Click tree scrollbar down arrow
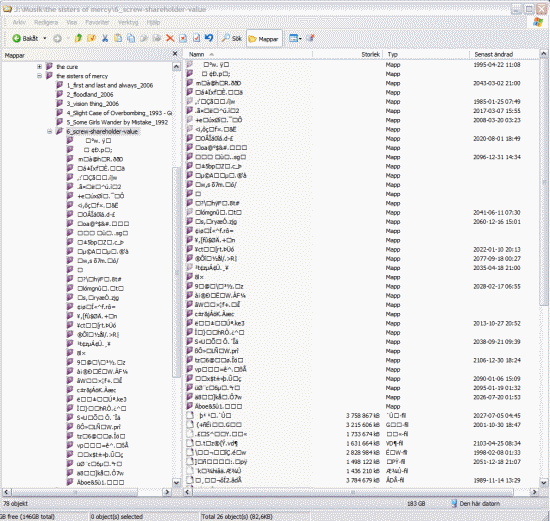This screenshot has width=550, height=521. coord(176,482)
